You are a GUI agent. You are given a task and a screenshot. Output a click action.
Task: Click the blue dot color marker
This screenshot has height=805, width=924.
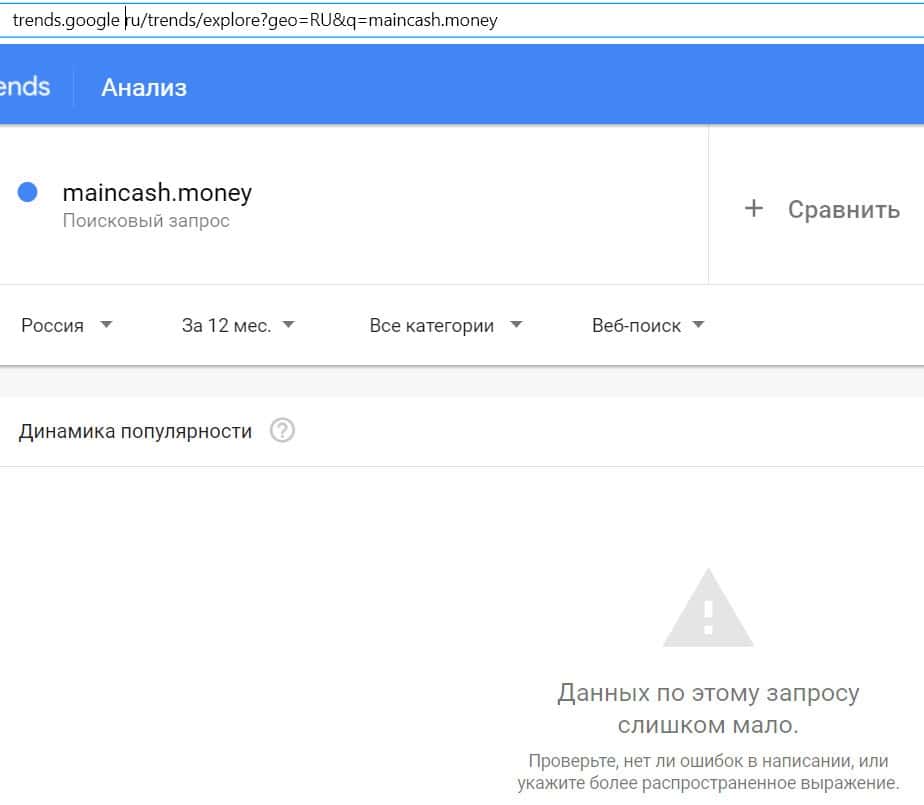(x=28, y=192)
